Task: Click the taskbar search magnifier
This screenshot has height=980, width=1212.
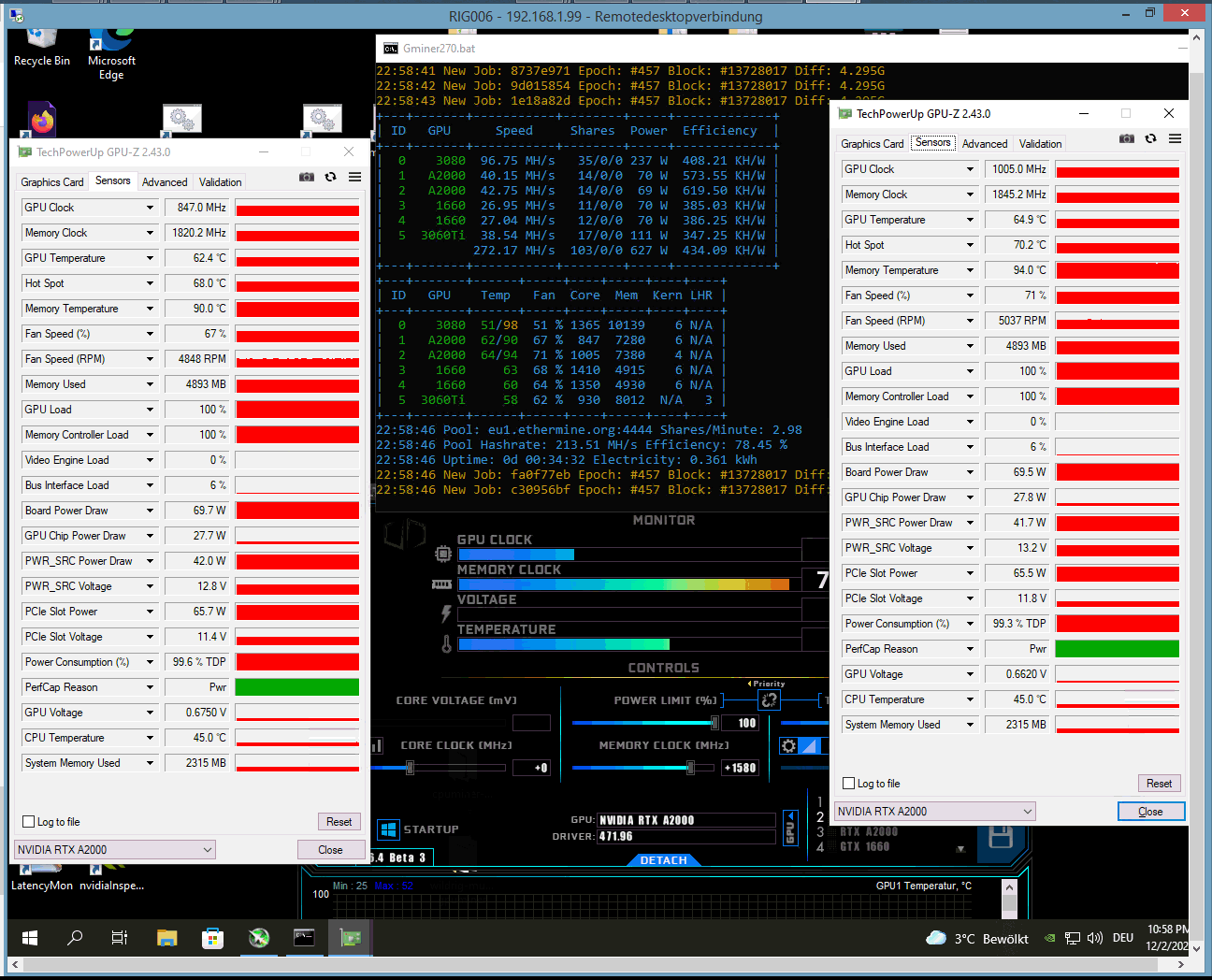Action: [x=75, y=937]
